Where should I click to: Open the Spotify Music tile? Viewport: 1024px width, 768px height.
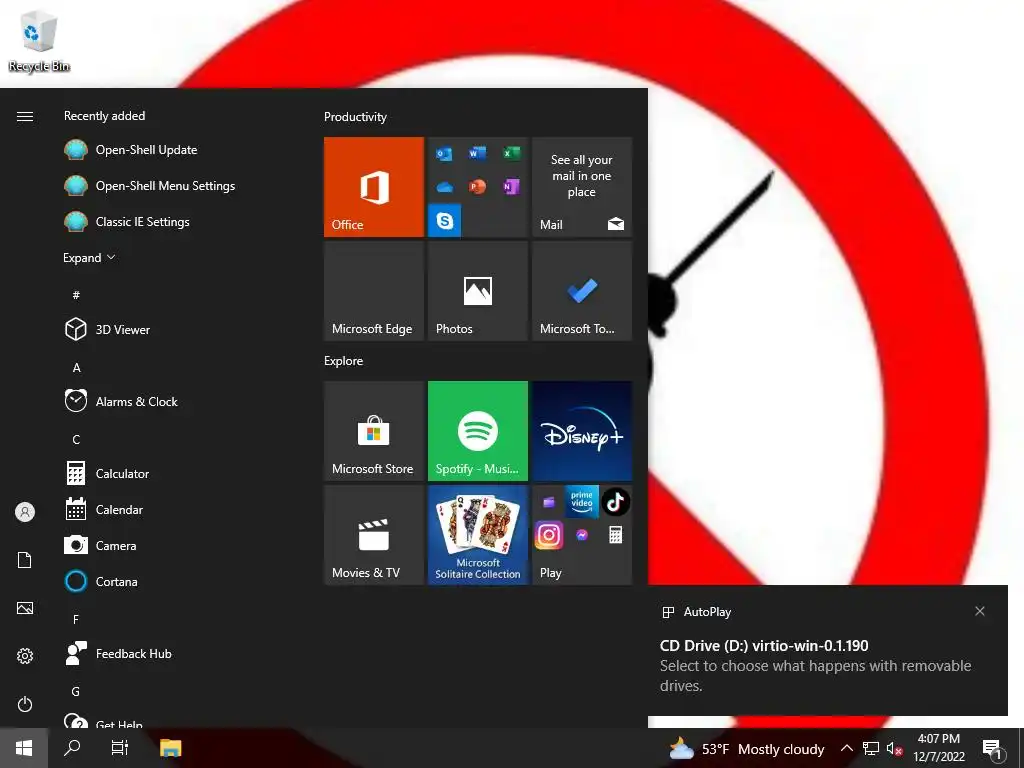click(478, 431)
